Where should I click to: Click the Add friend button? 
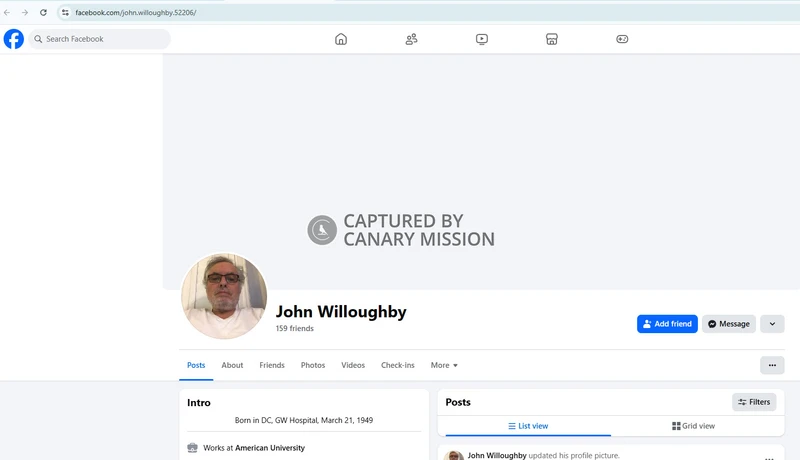tap(667, 324)
